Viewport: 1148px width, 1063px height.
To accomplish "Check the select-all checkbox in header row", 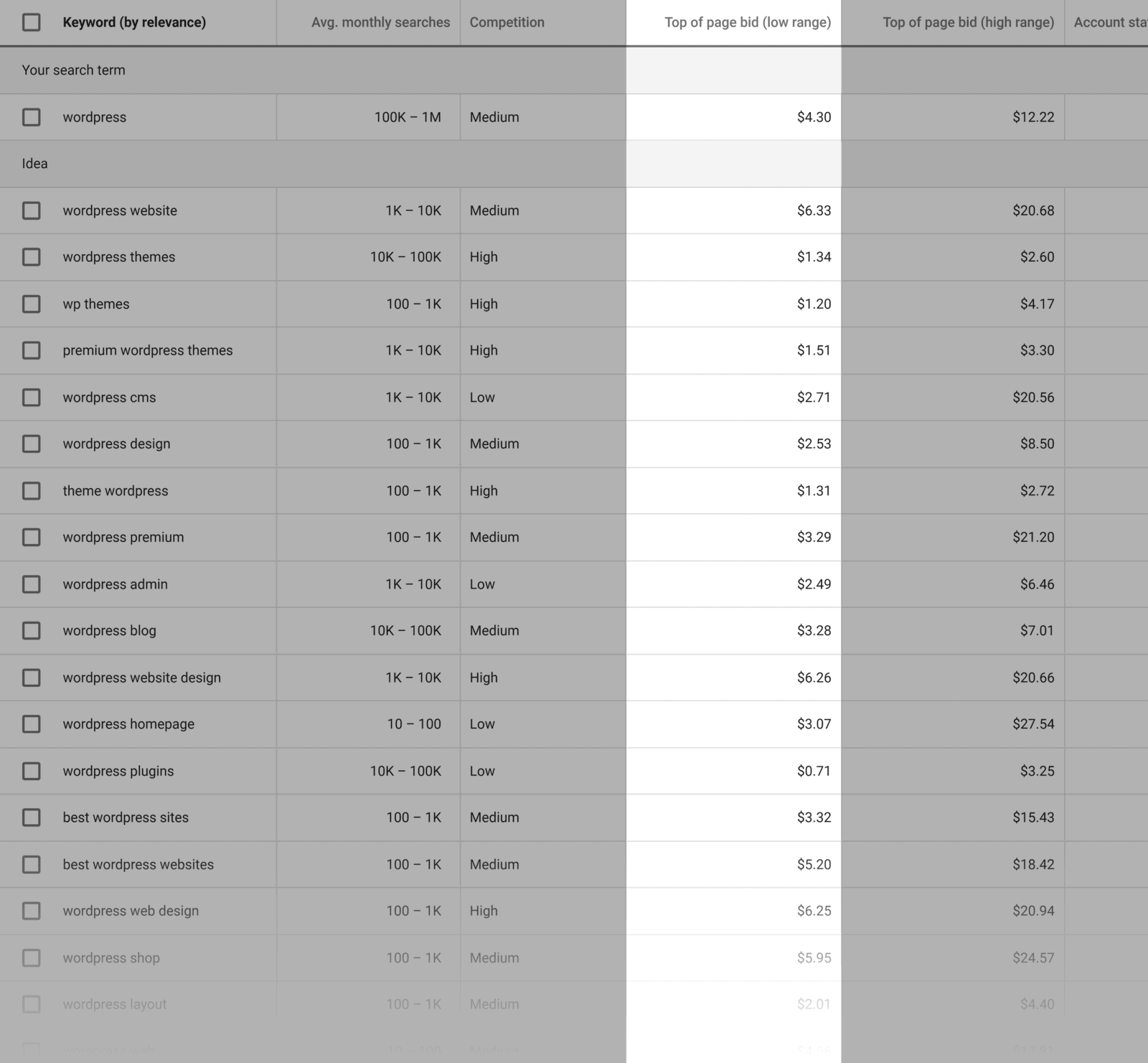I will 31,23.
